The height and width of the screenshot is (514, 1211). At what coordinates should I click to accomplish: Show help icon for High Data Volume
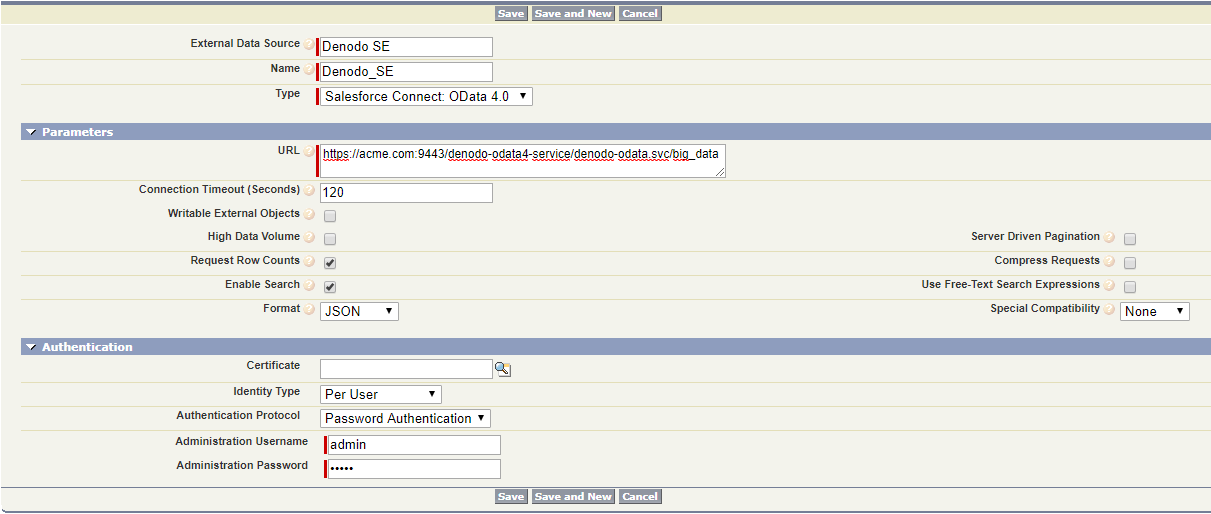click(309, 238)
